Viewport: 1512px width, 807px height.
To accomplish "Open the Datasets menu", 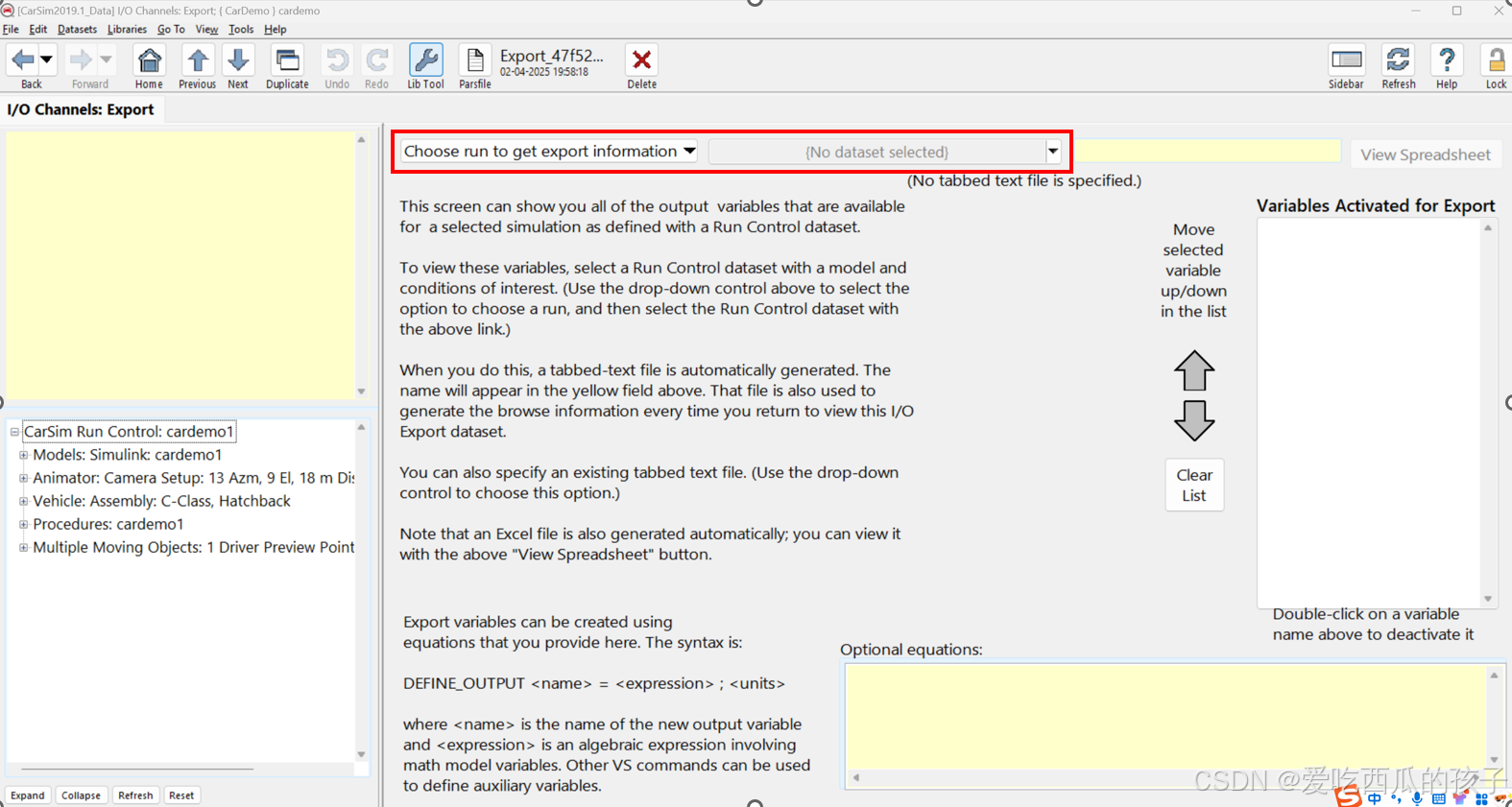I will pos(77,30).
